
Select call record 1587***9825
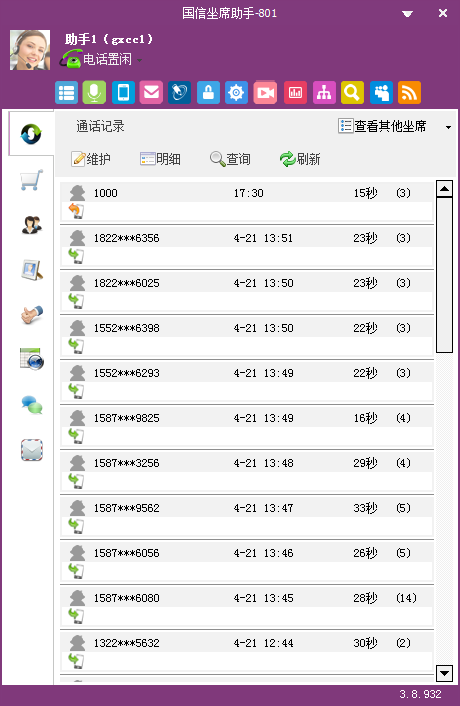247,427
